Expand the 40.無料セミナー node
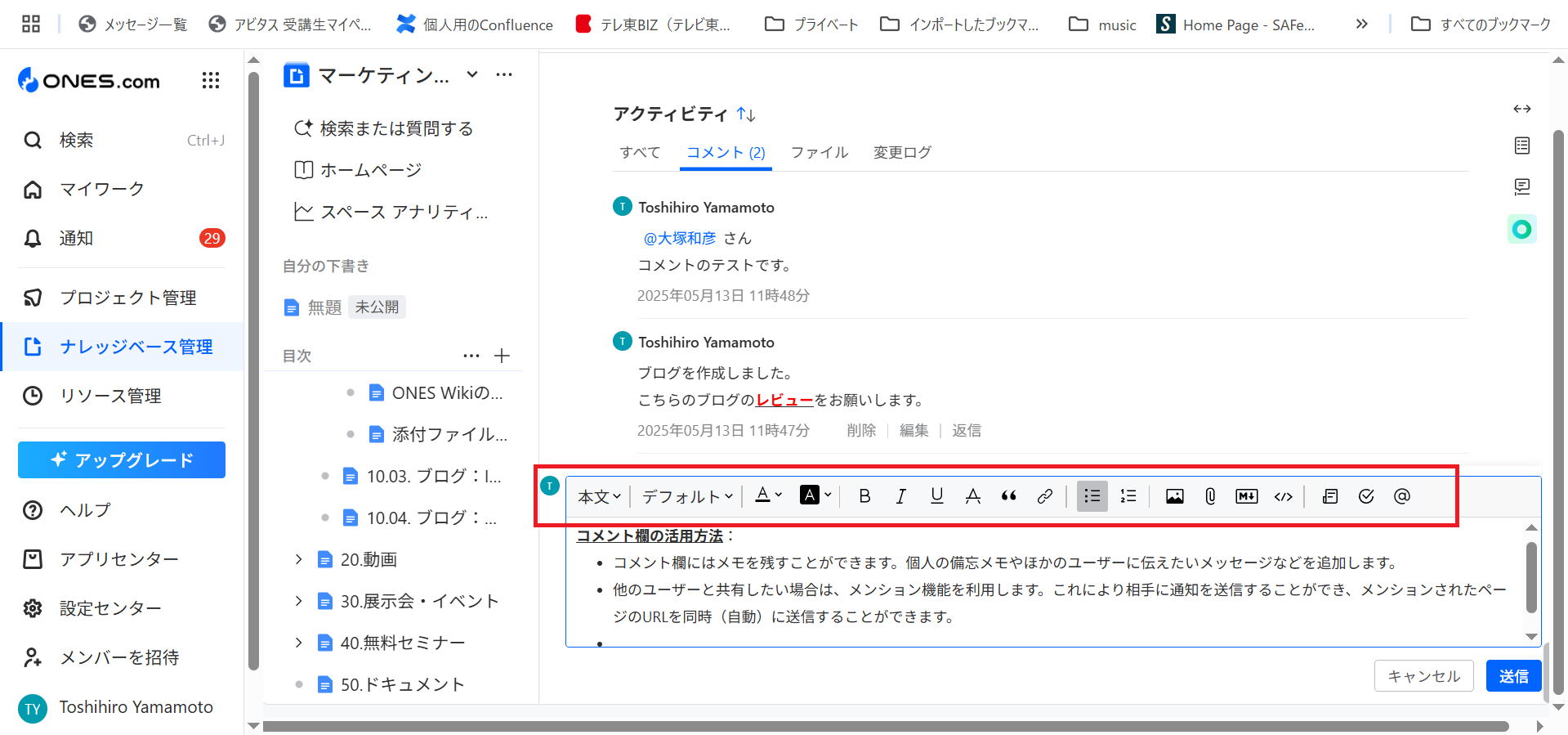This screenshot has height=735, width=1568. click(x=298, y=643)
